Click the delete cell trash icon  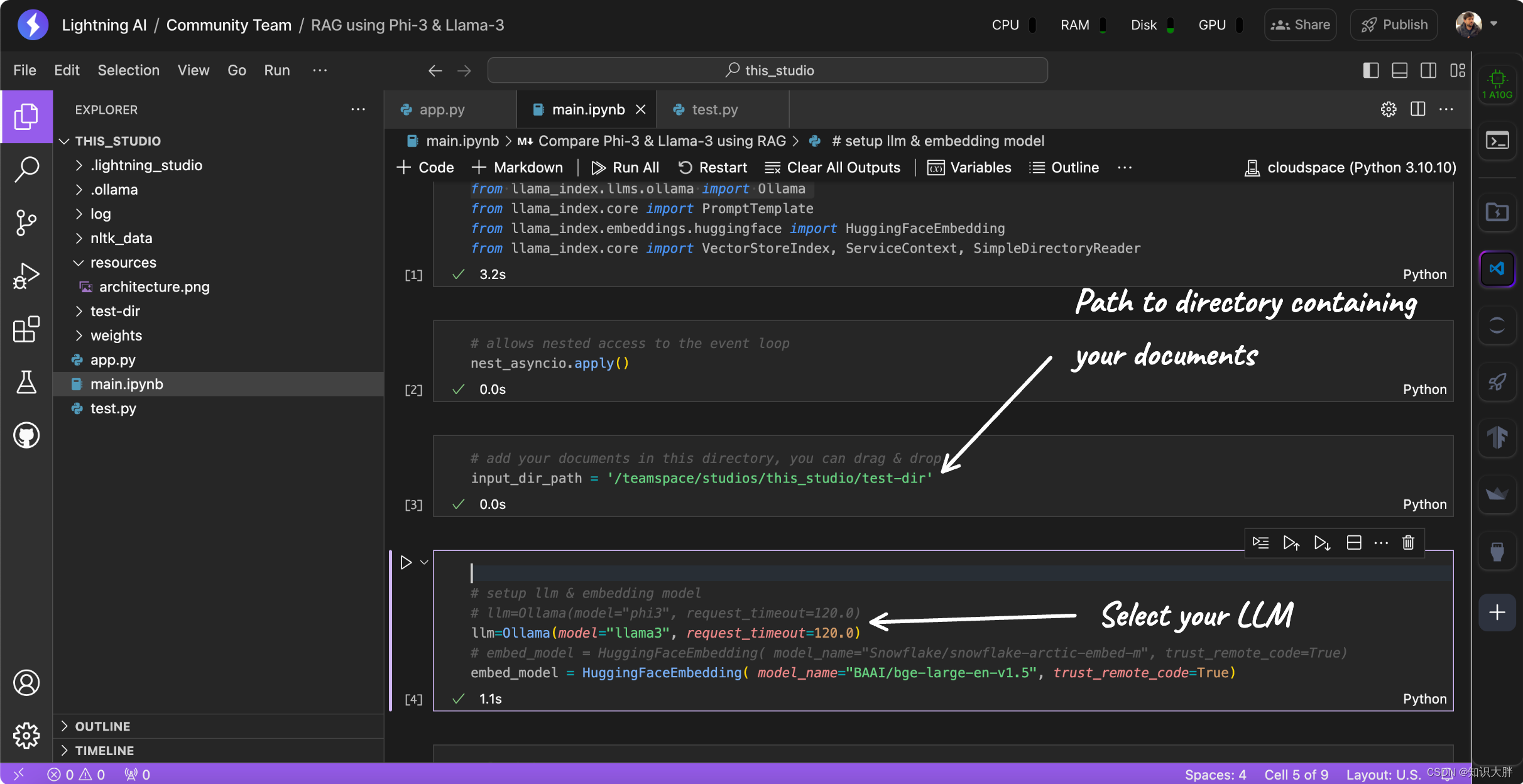click(1408, 543)
